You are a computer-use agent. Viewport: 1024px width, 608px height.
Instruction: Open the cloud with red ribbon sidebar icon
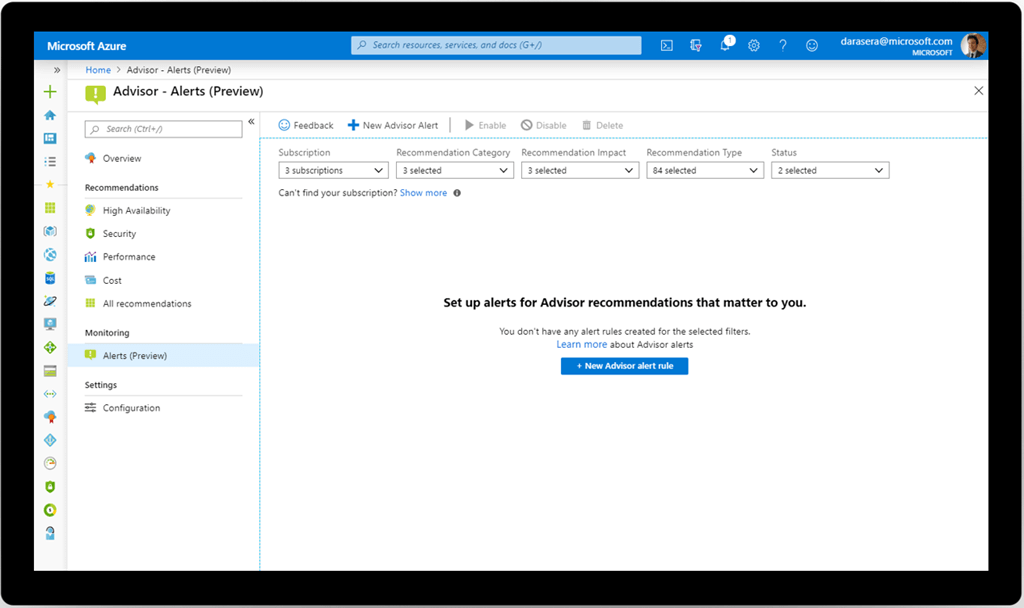pos(50,417)
